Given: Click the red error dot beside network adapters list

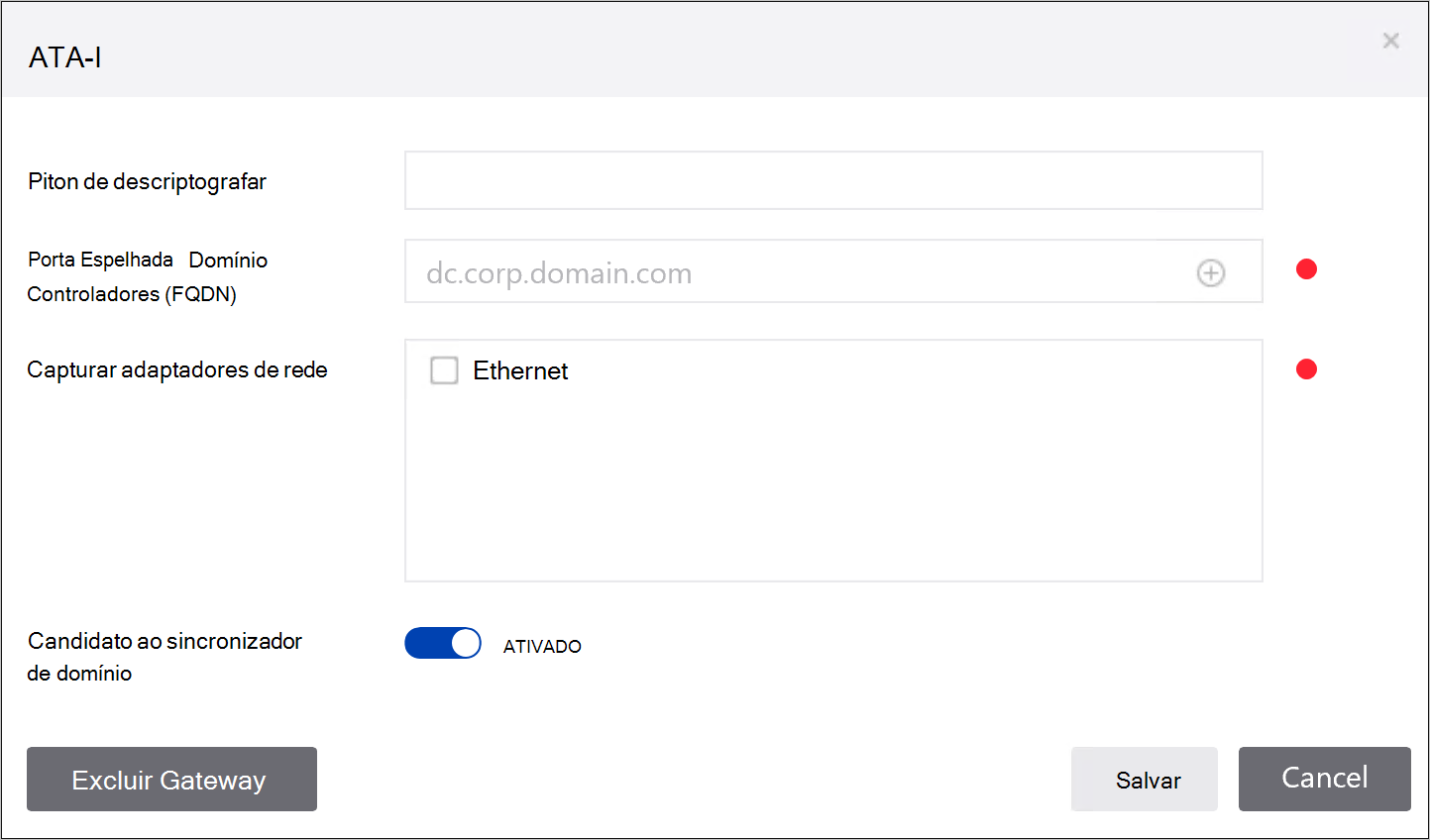Looking at the screenshot, I should (1306, 369).
